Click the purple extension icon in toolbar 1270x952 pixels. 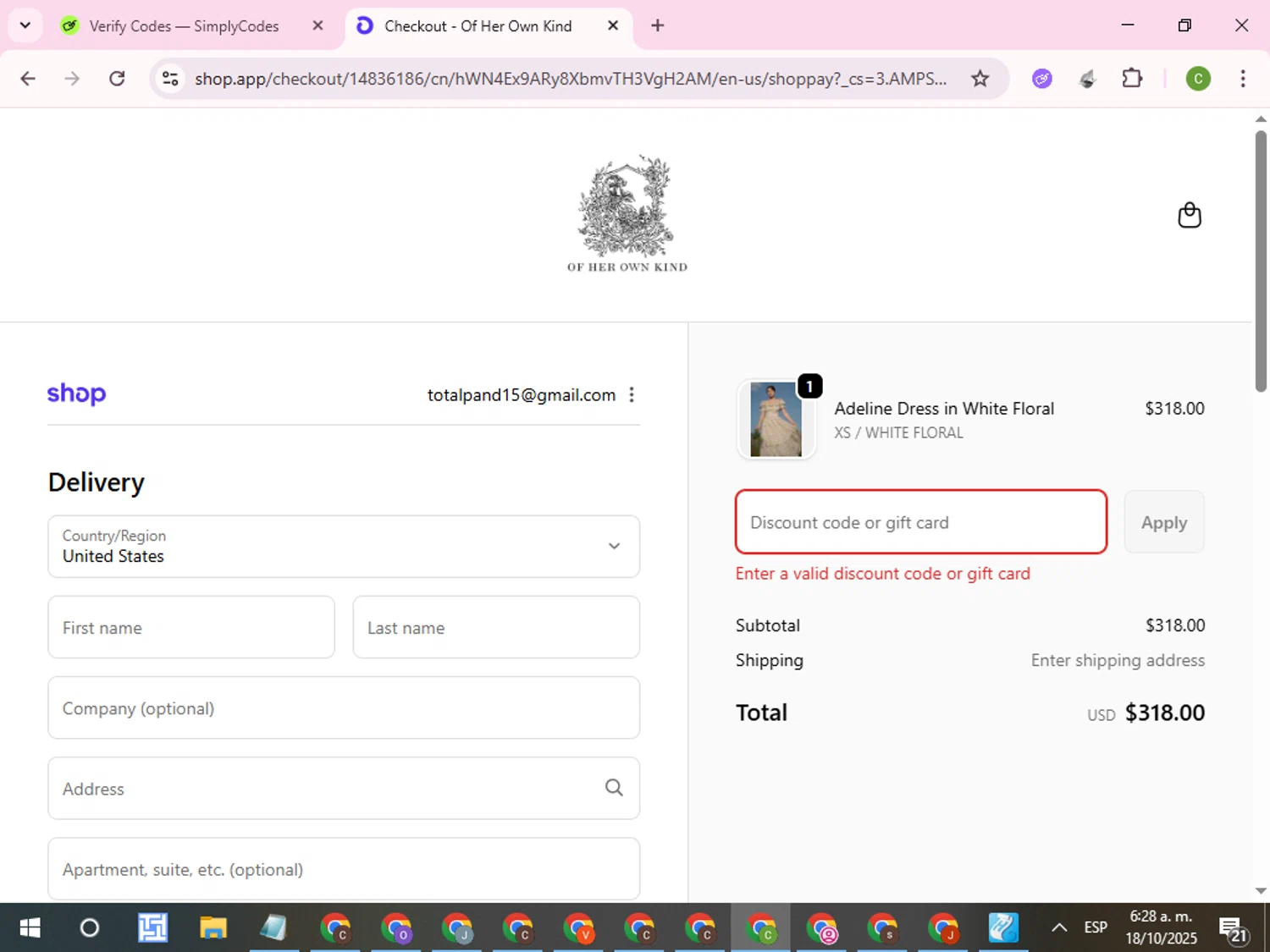[1042, 79]
